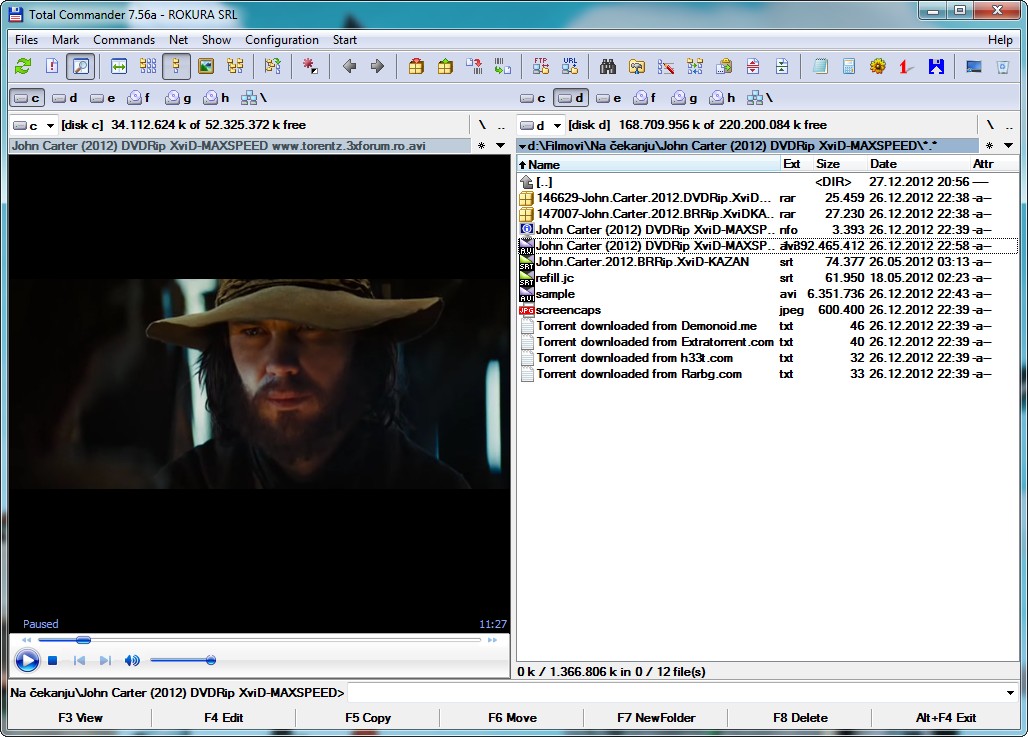Click the right panel favorites asterisk button
Screen dimensions: 1028x737
pyautogui.click(x=989, y=146)
